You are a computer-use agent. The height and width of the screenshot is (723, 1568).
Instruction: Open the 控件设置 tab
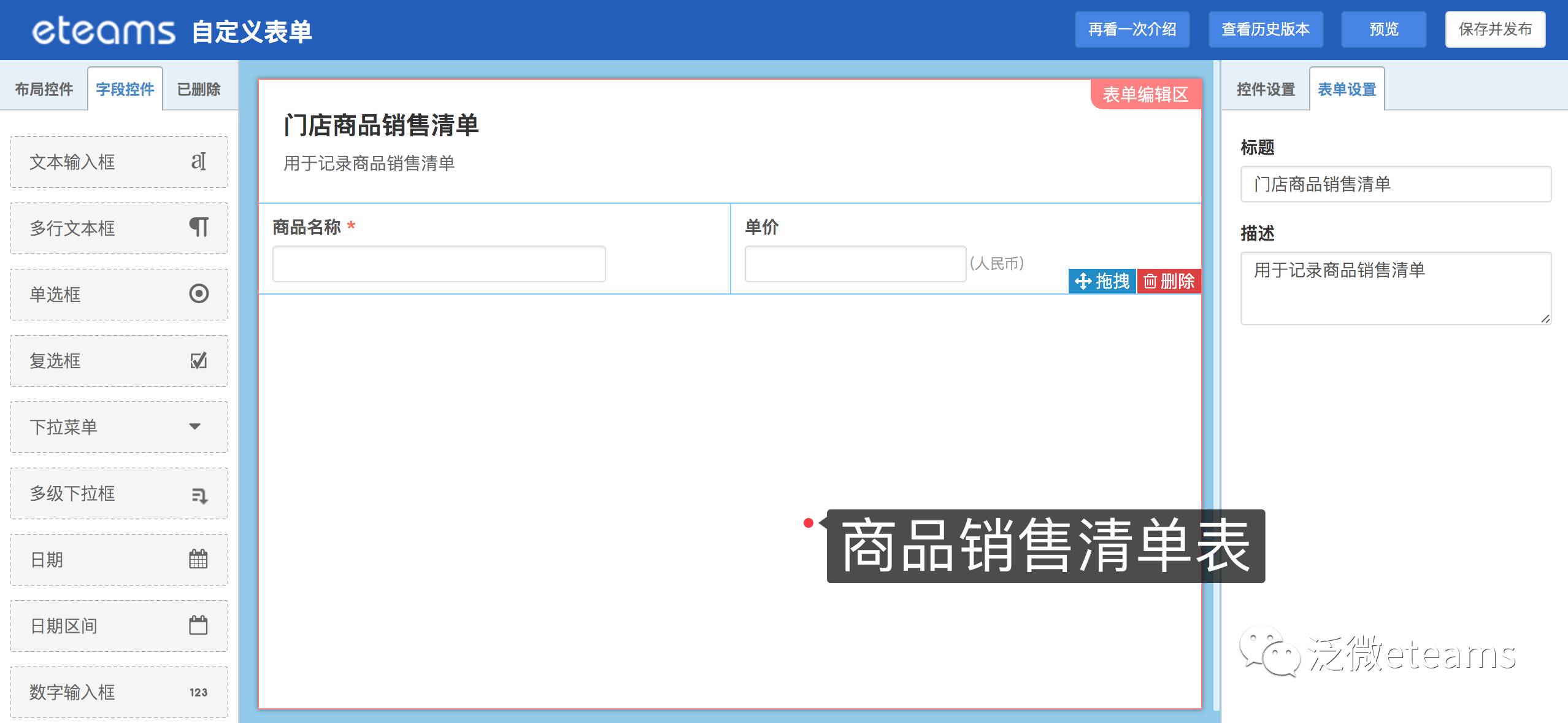(1266, 90)
